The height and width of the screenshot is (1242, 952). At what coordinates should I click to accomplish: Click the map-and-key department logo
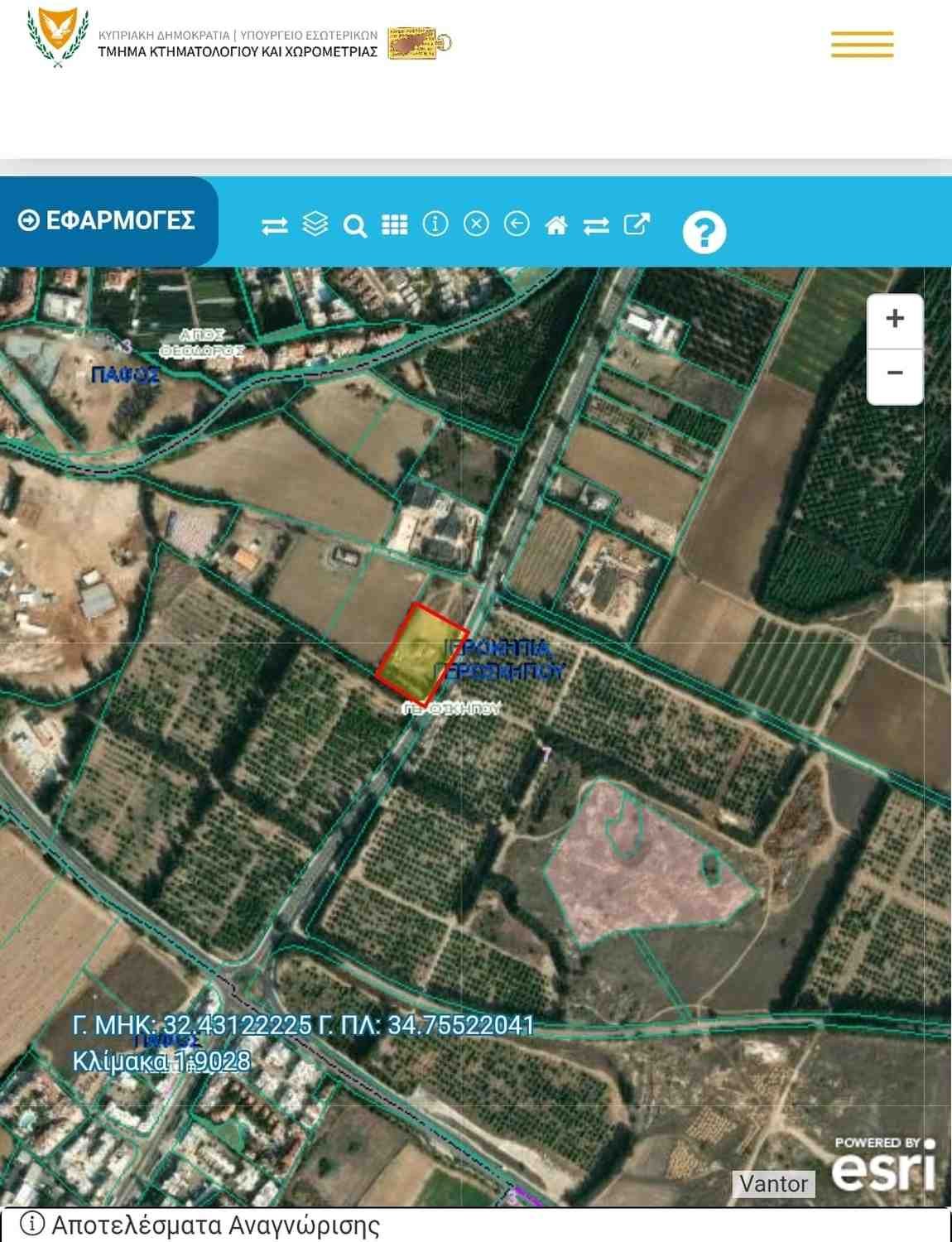coord(420,42)
